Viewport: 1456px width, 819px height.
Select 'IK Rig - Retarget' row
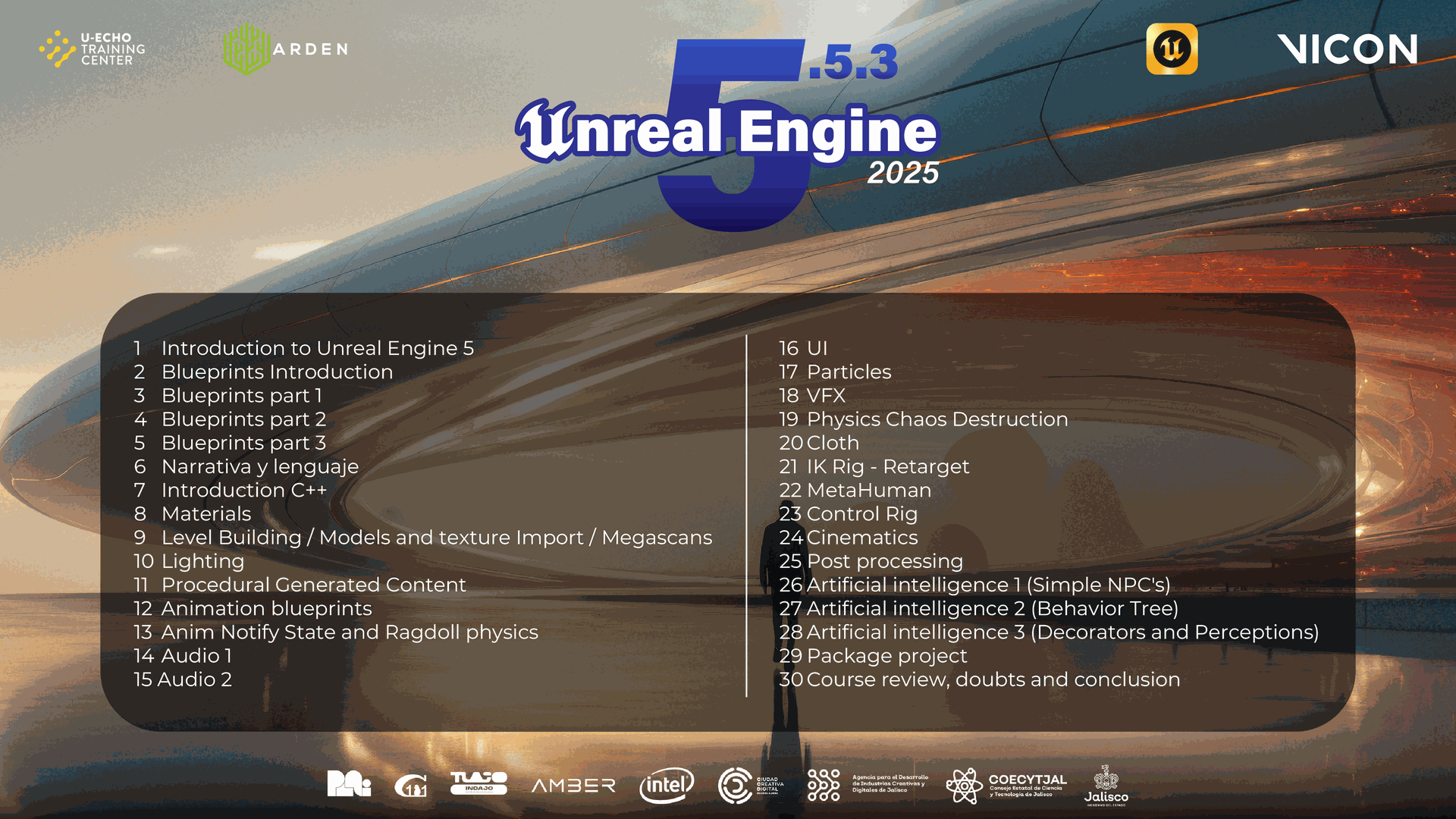tap(874, 466)
